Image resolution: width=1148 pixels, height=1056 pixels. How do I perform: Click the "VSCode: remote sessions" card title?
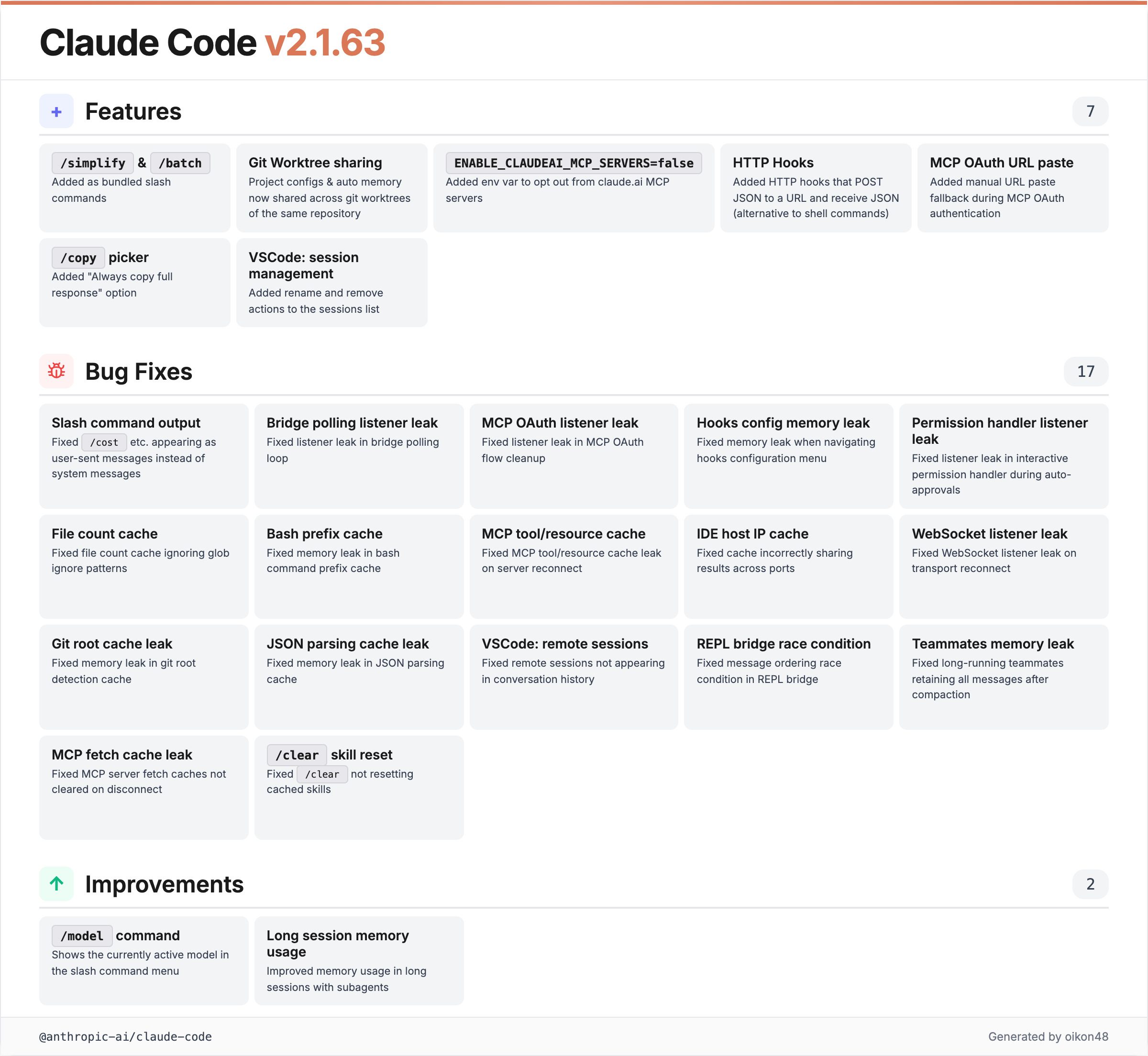[x=564, y=644]
